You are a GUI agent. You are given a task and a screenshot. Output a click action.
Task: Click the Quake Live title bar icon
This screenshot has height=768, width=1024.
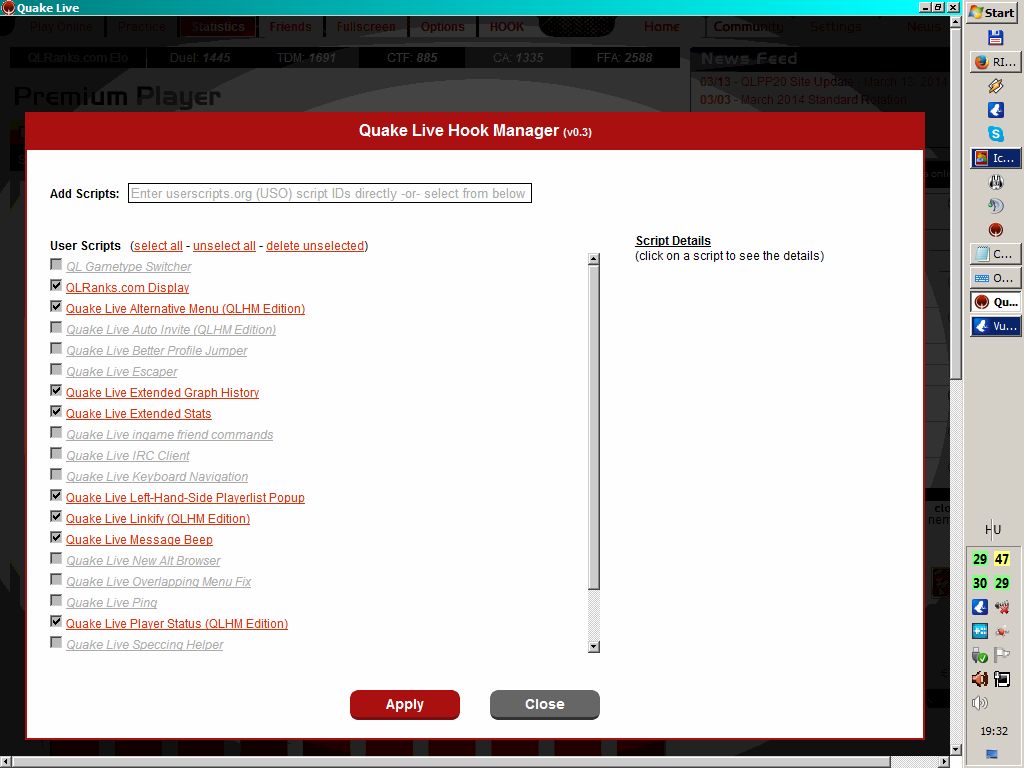[x=8, y=8]
